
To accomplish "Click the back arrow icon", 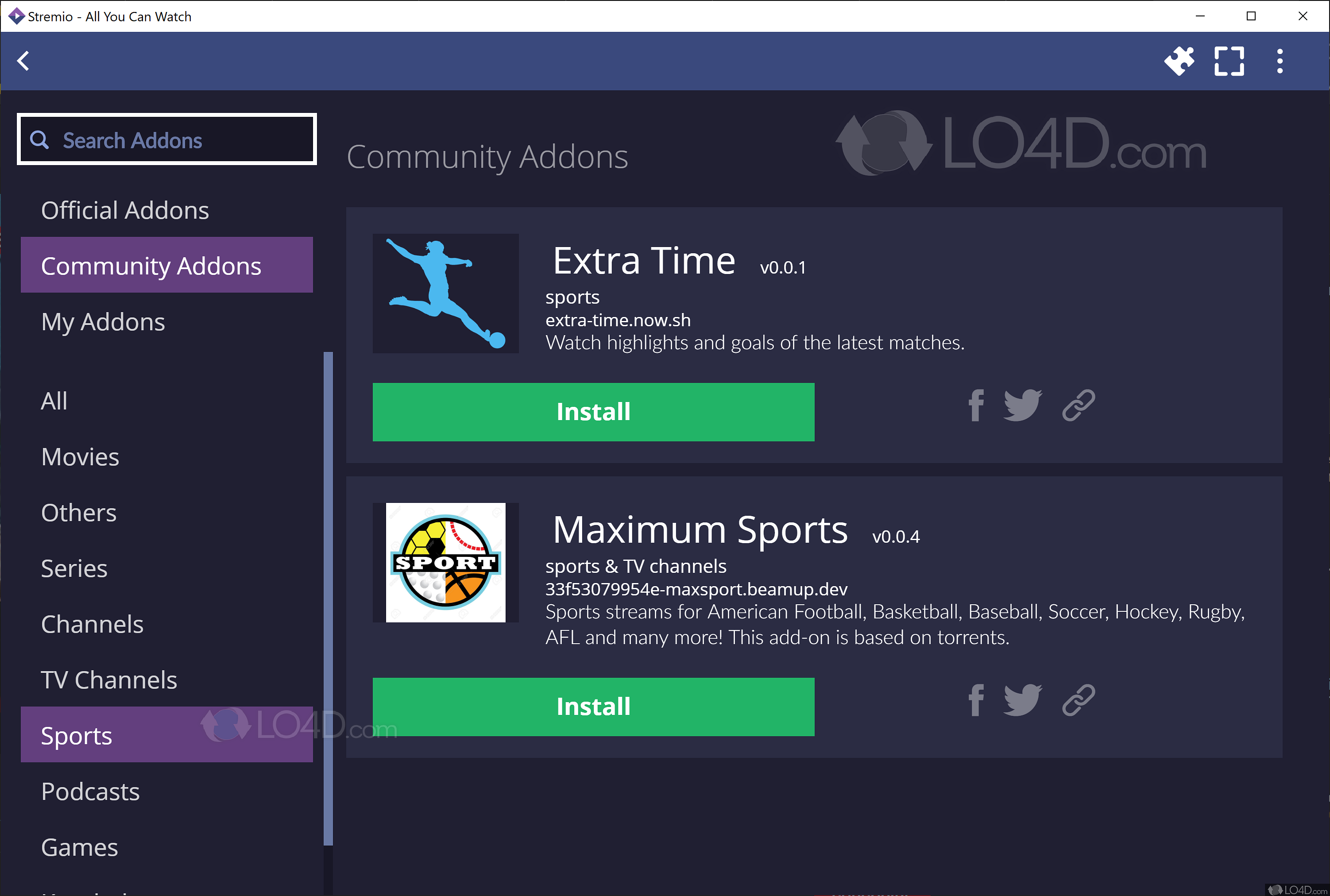I will [23, 61].
